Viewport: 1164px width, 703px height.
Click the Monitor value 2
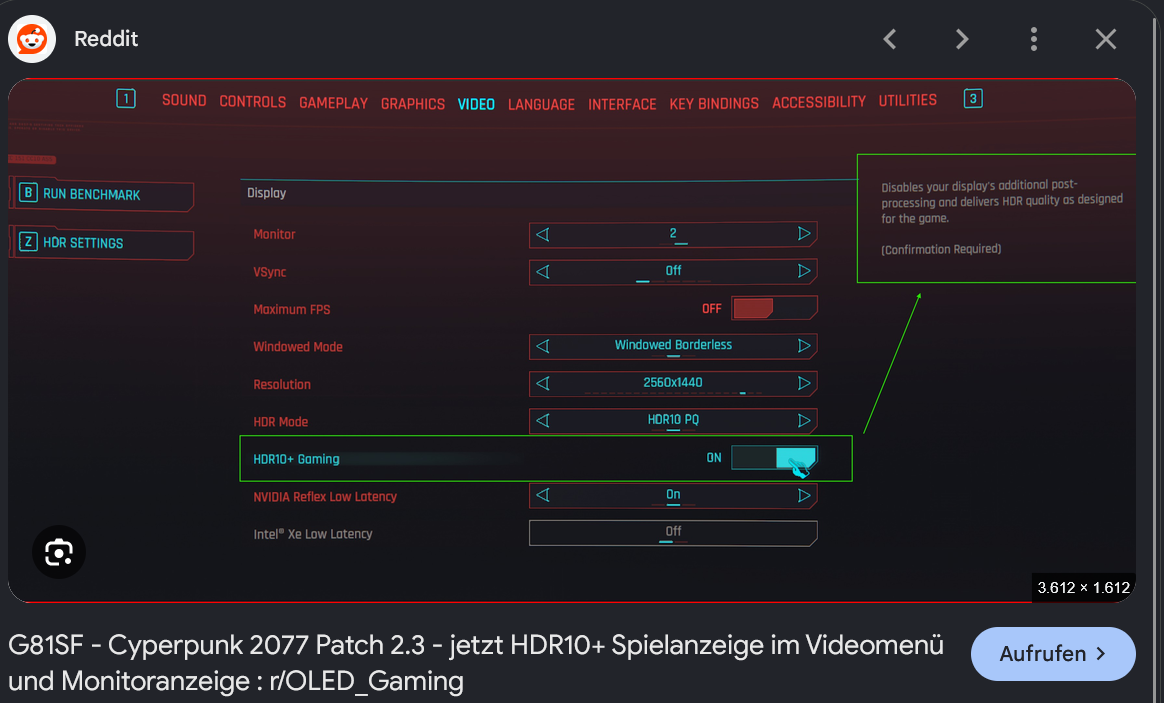coord(673,233)
